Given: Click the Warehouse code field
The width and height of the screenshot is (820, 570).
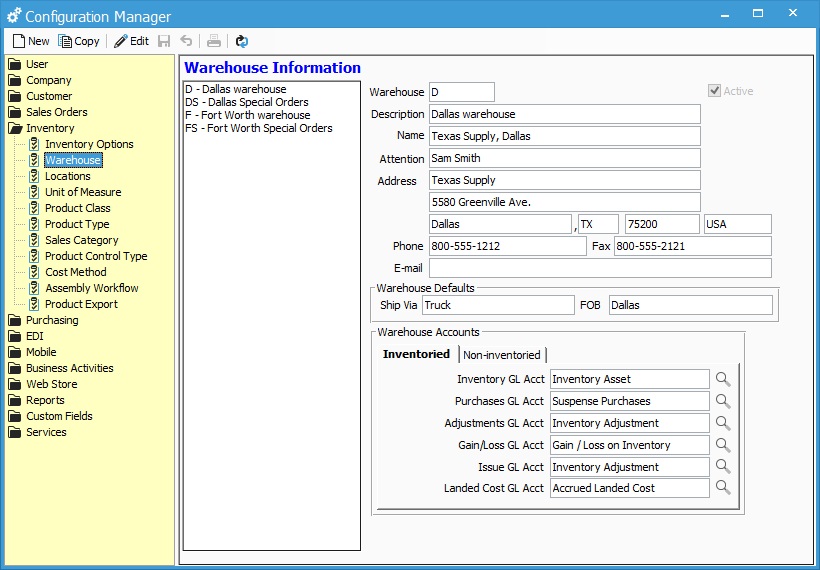Looking at the screenshot, I should [462, 92].
